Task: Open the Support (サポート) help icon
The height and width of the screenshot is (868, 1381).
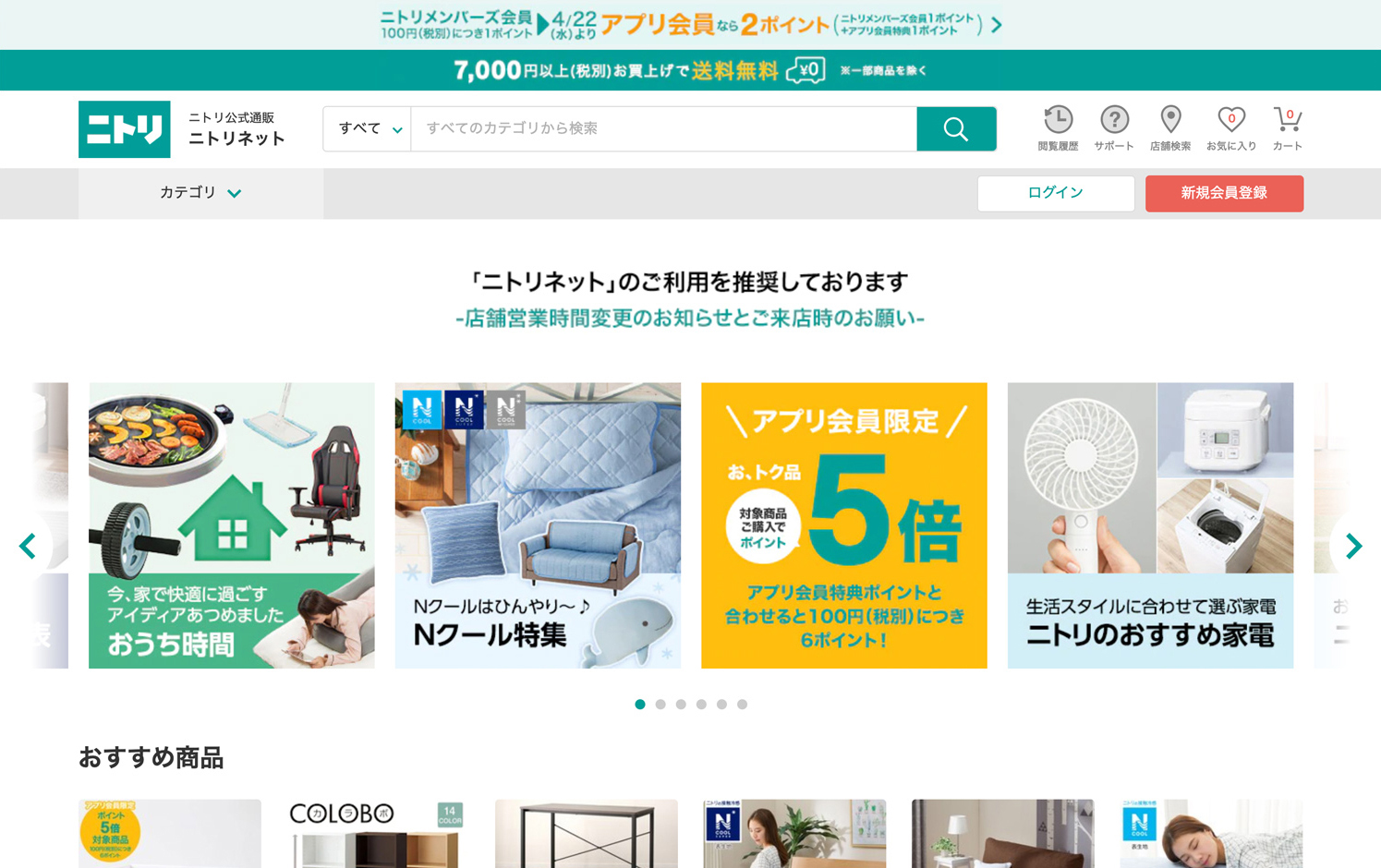Action: coord(1114,128)
